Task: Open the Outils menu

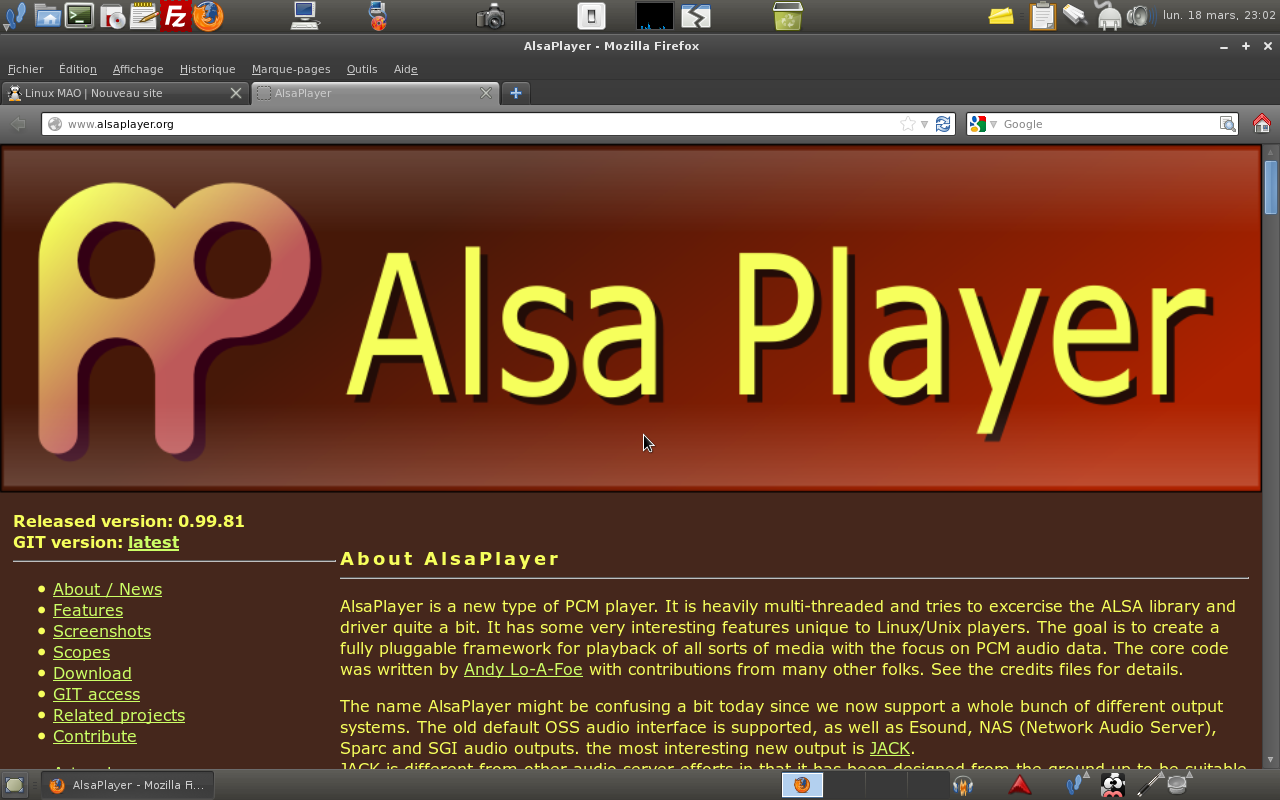Action: click(x=362, y=69)
